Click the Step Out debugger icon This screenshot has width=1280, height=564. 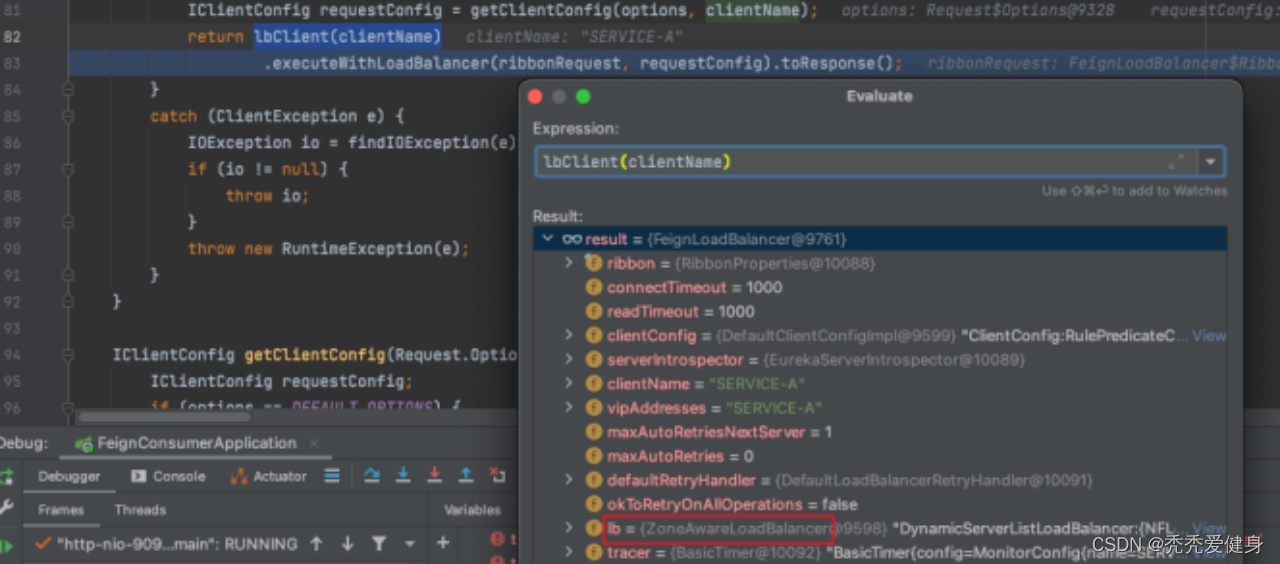click(465, 476)
